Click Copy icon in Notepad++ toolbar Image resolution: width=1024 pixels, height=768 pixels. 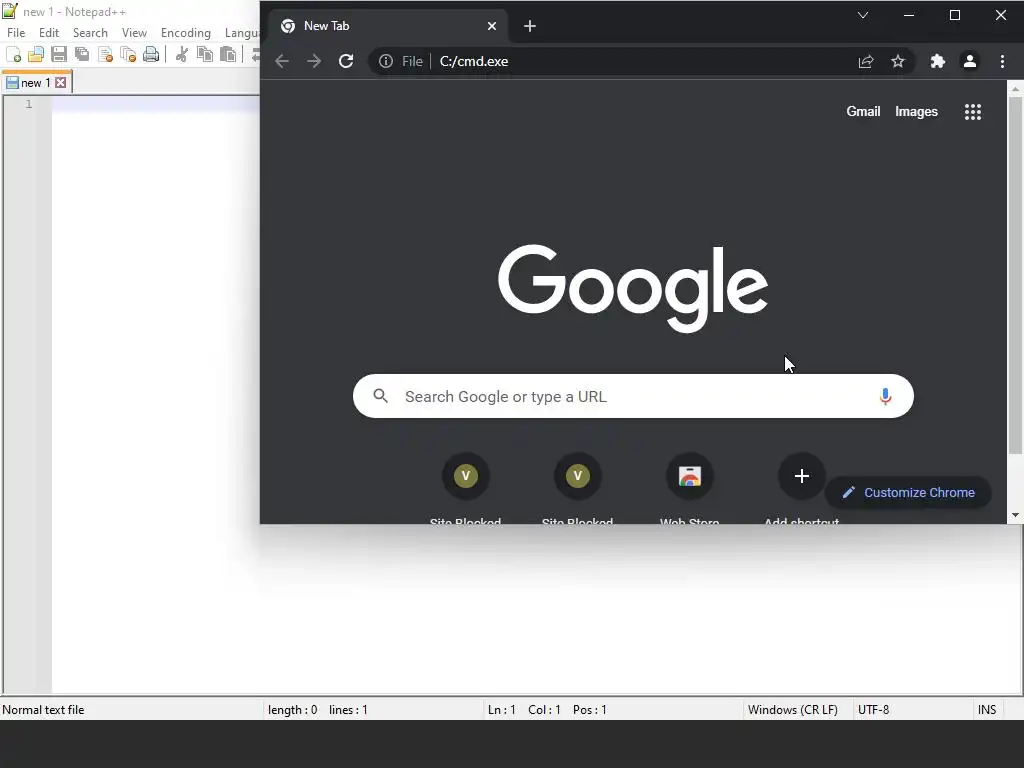pos(205,55)
